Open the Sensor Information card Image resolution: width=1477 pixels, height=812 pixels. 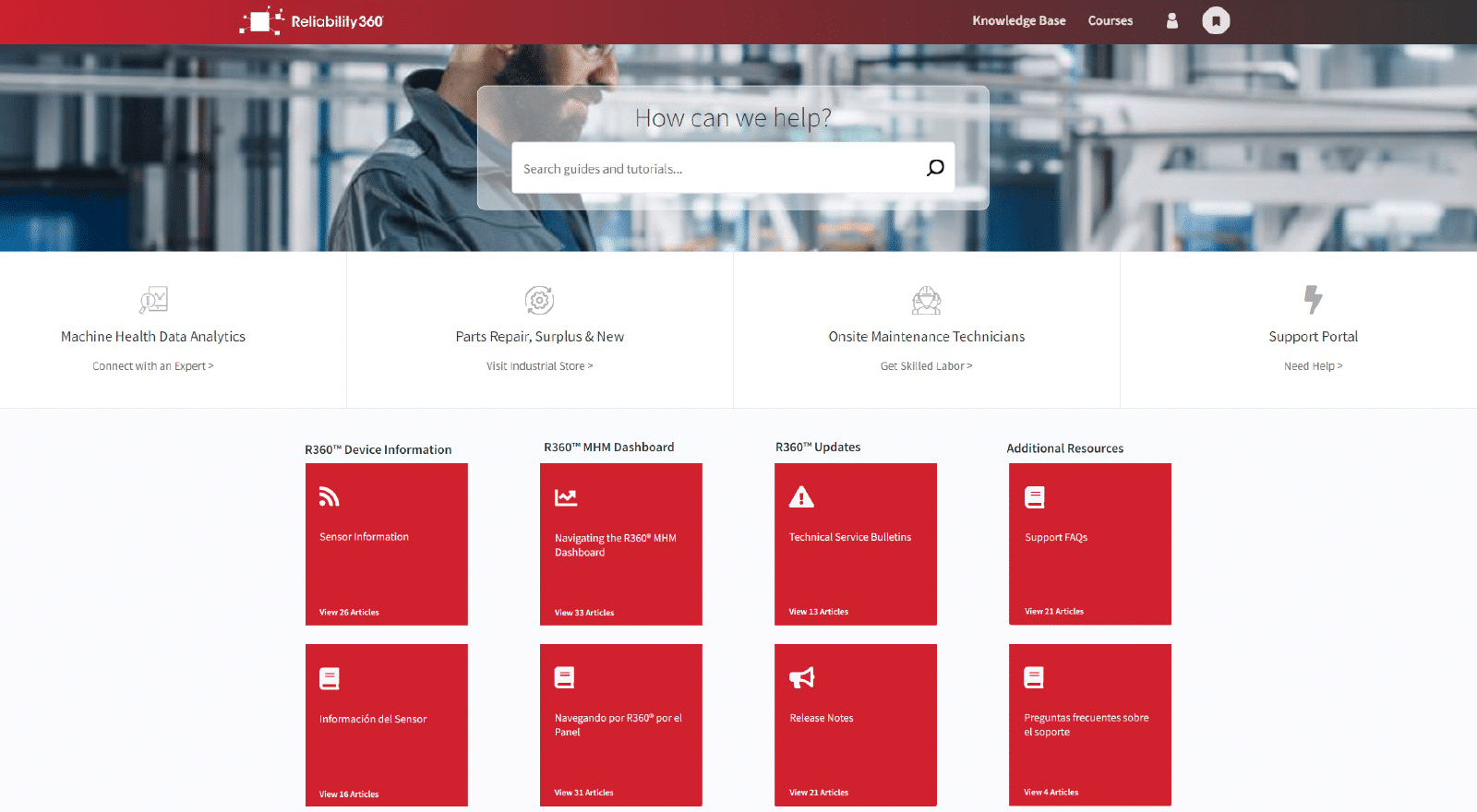click(386, 544)
